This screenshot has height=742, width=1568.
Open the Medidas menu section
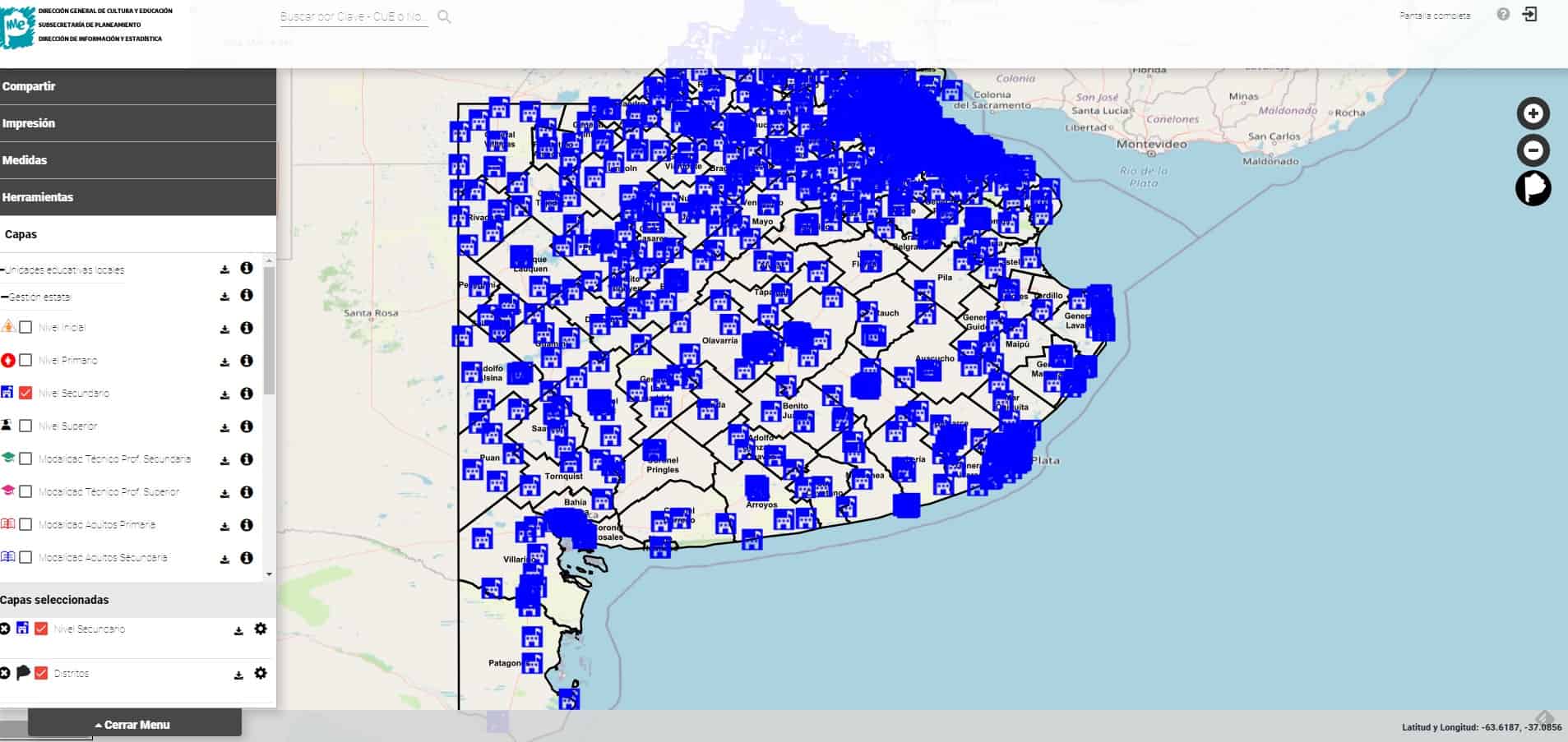coord(138,160)
